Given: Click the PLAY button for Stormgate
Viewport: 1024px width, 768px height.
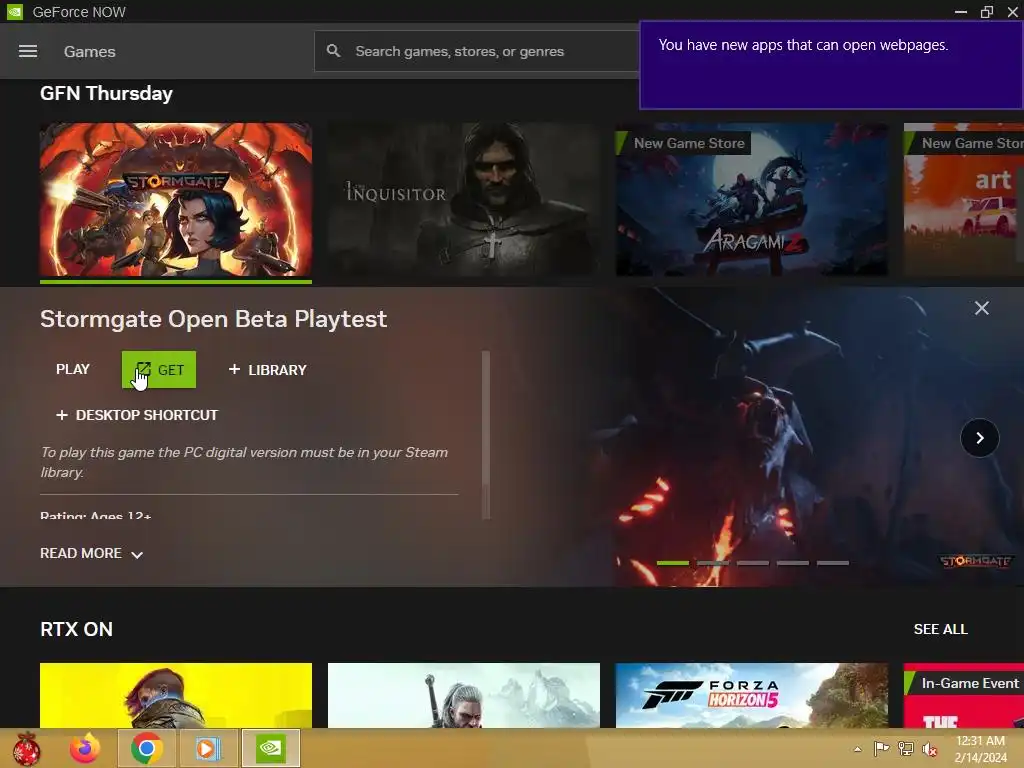Looking at the screenshot, I should [72, 370].
